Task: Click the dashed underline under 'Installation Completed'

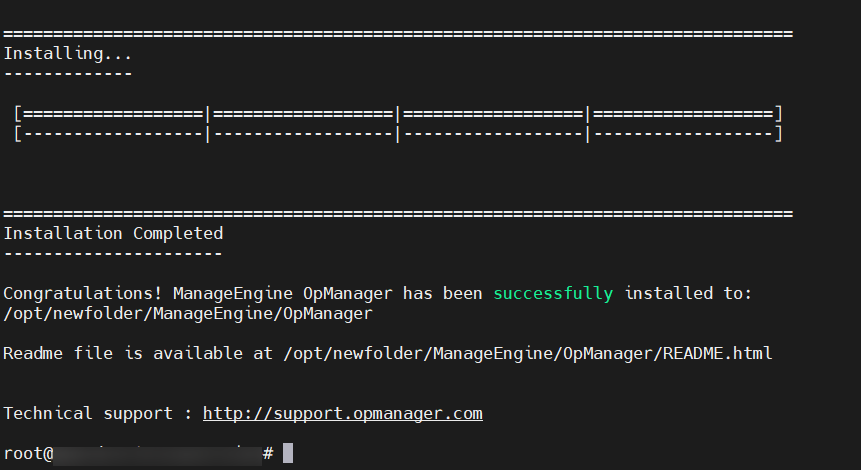Action: click(x=113, y=253)
